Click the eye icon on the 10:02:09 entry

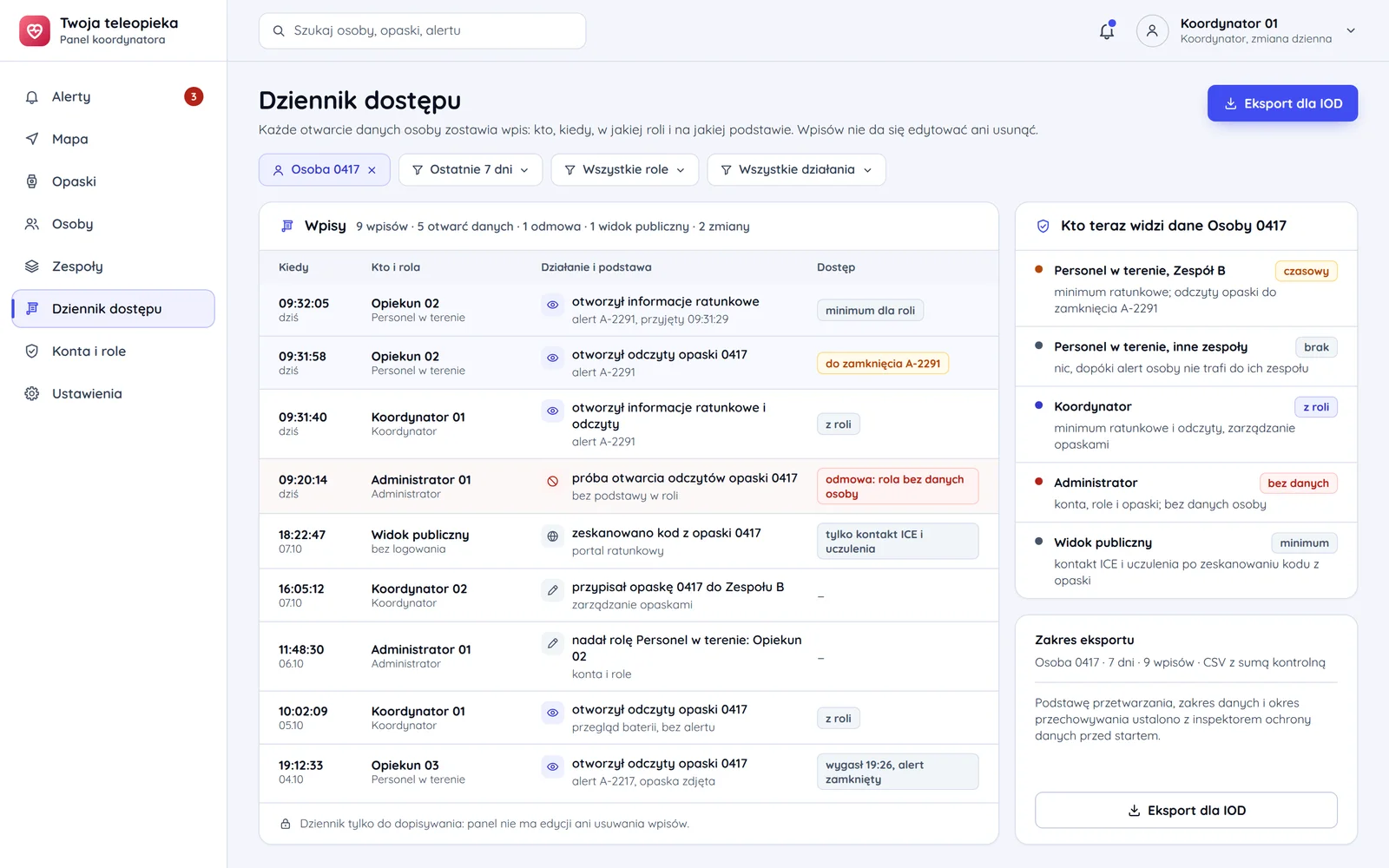[552, 713]
